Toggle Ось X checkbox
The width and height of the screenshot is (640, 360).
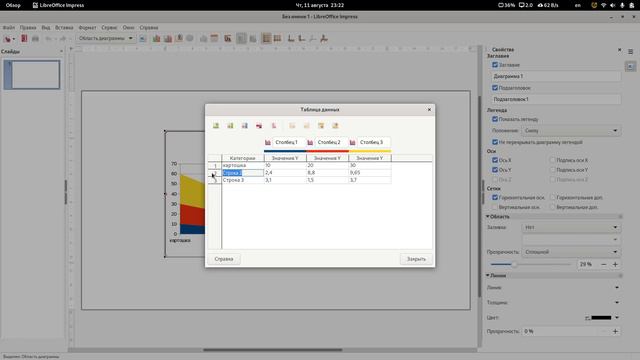click(x=495, y=160)
